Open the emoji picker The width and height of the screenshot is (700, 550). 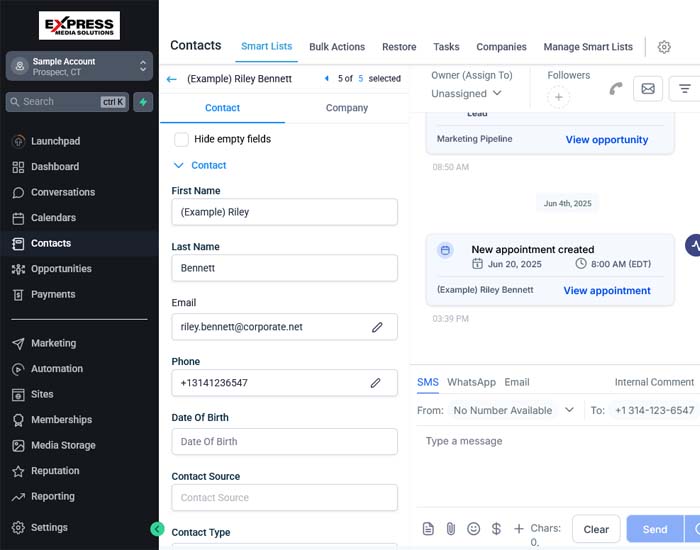pos(473,529)
